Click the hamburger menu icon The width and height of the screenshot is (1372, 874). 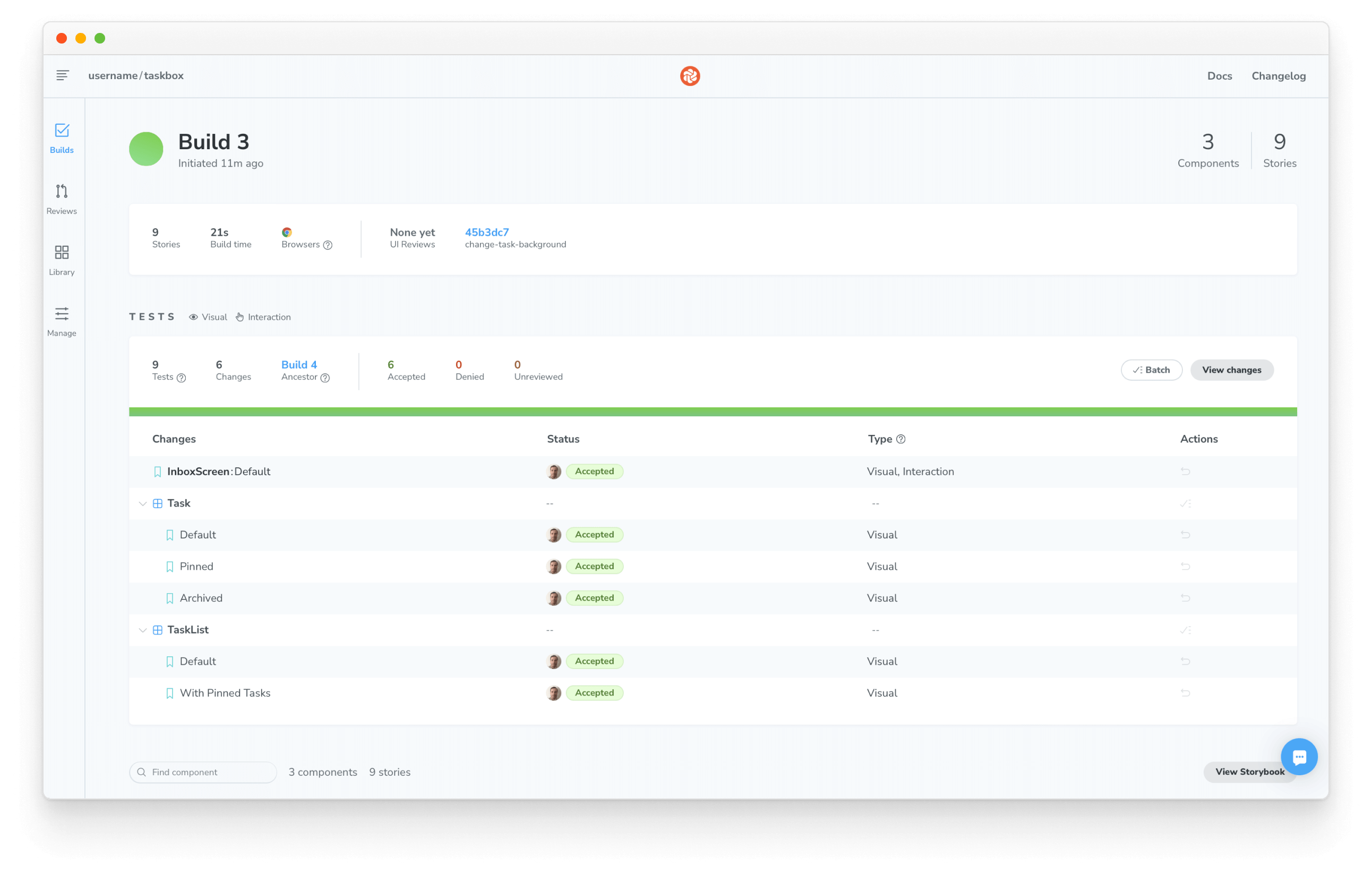62,76
